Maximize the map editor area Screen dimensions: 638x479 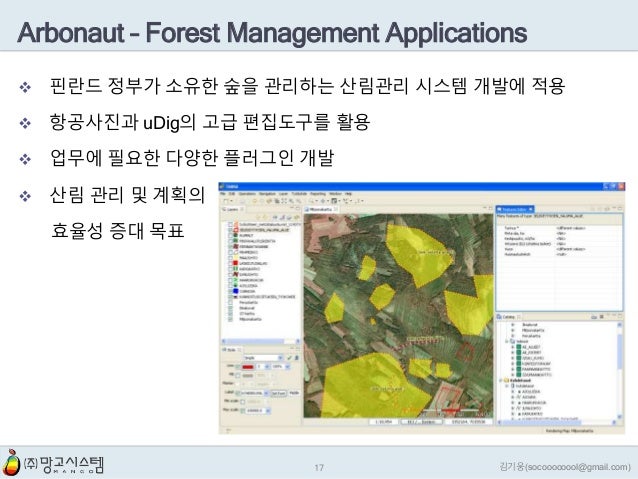click(490, 208)
